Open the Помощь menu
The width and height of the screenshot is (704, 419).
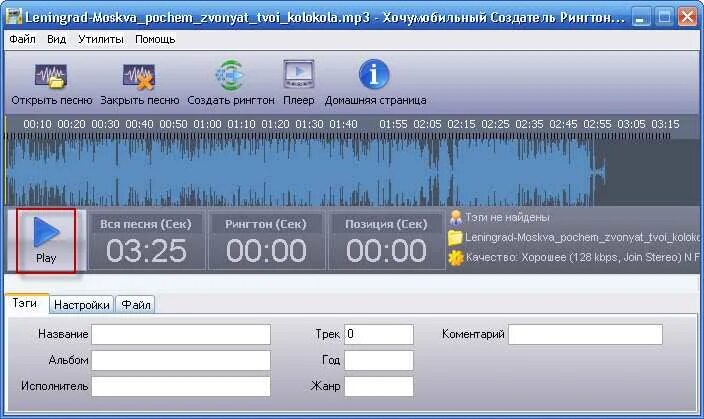click(155, 40)
